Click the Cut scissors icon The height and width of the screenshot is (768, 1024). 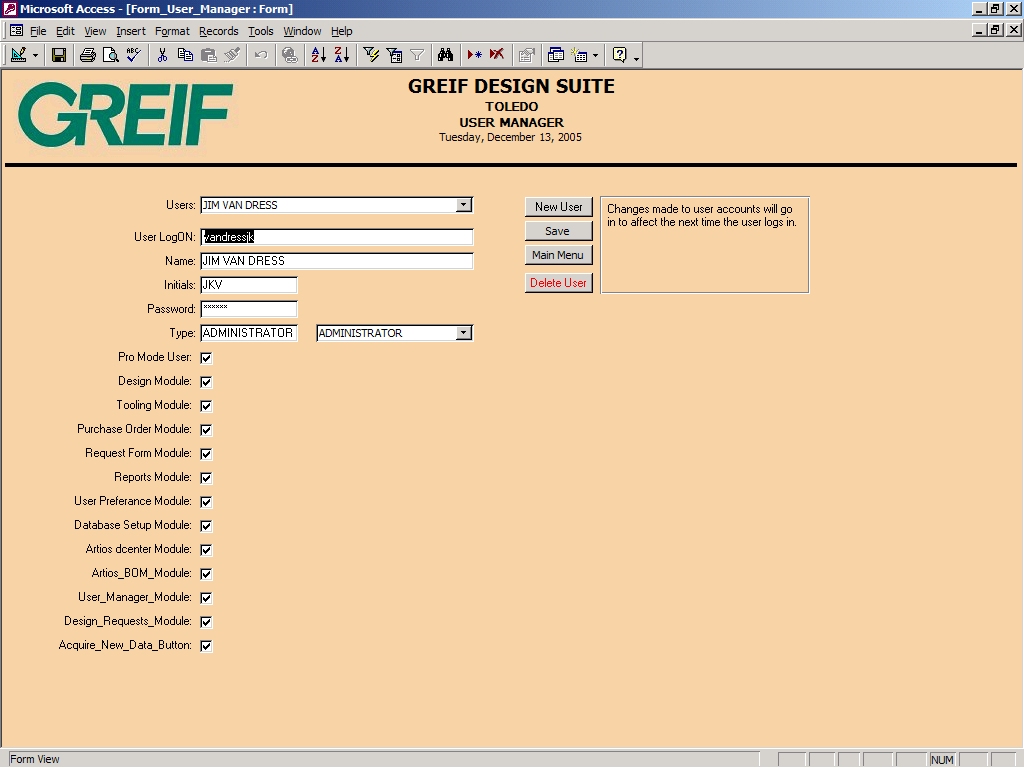163,56
